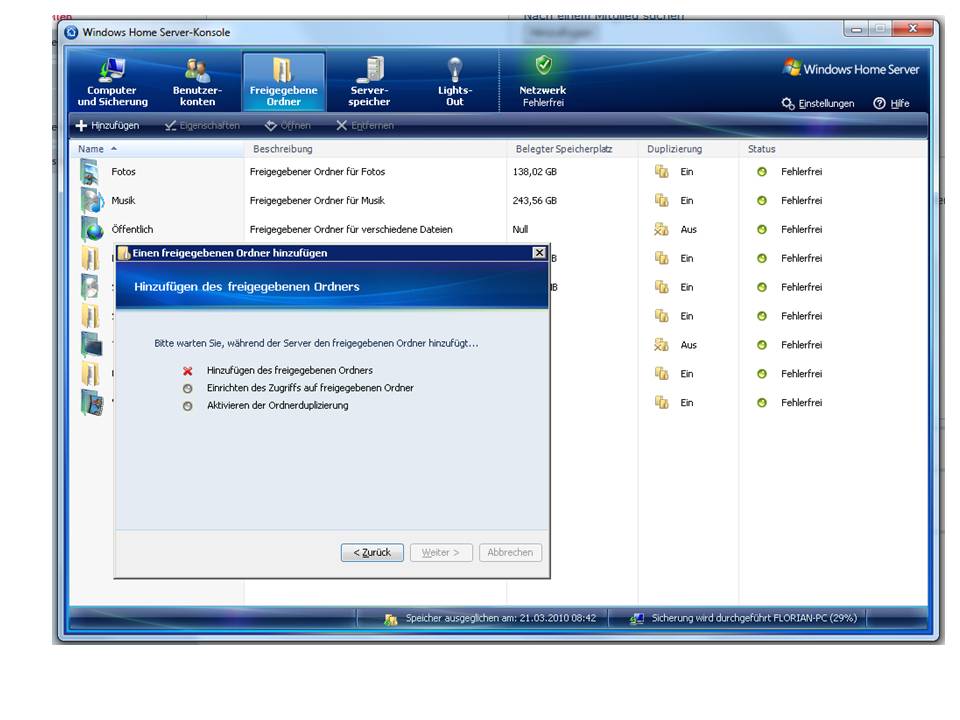Click description 'Freigegebener Ordner für Fotos'
The image size is (960, 720).
pos(317,172)
